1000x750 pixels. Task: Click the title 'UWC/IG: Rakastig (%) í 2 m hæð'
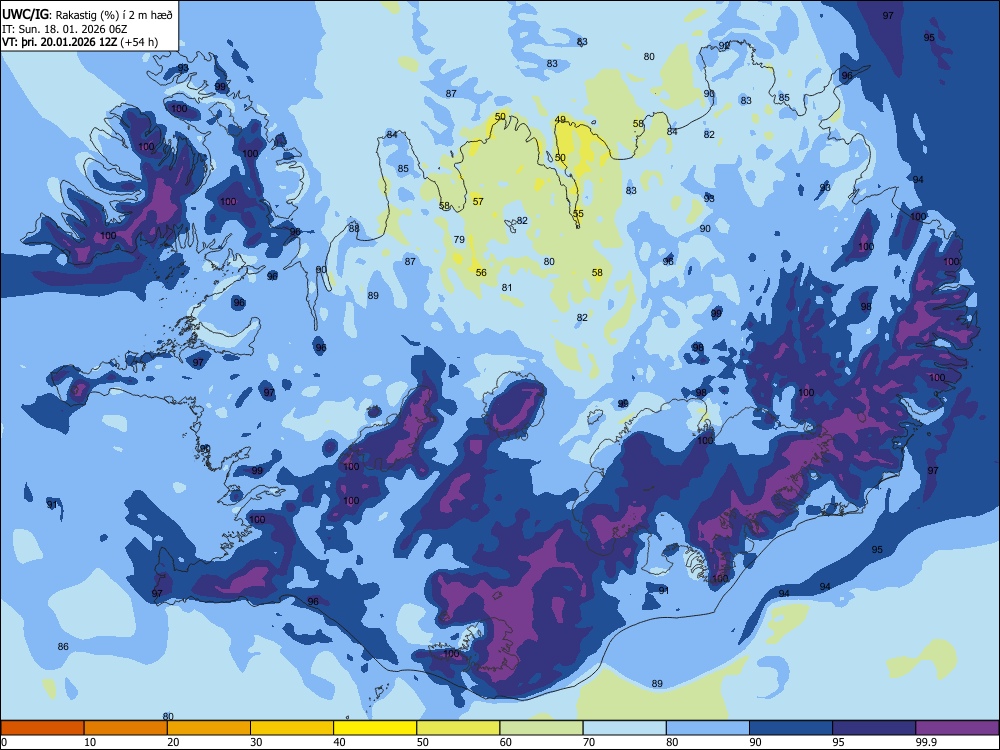(87, 15)
